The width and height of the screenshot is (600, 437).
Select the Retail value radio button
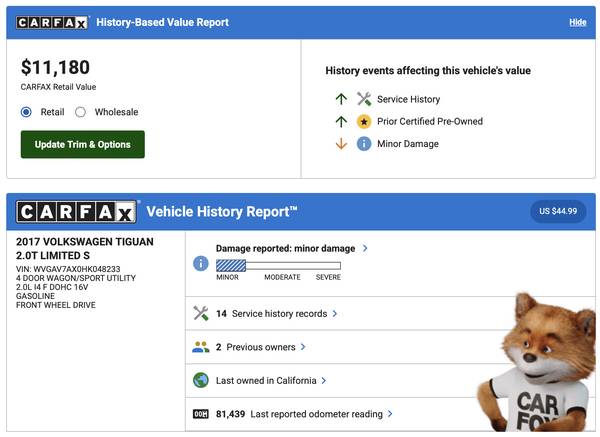[27, 112]
